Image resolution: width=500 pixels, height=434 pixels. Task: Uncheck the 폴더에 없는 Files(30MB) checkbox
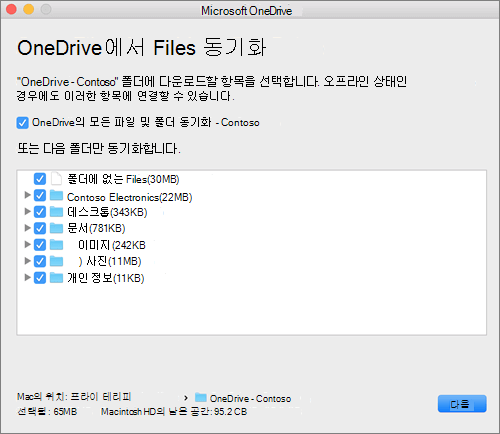click(40, 179)
